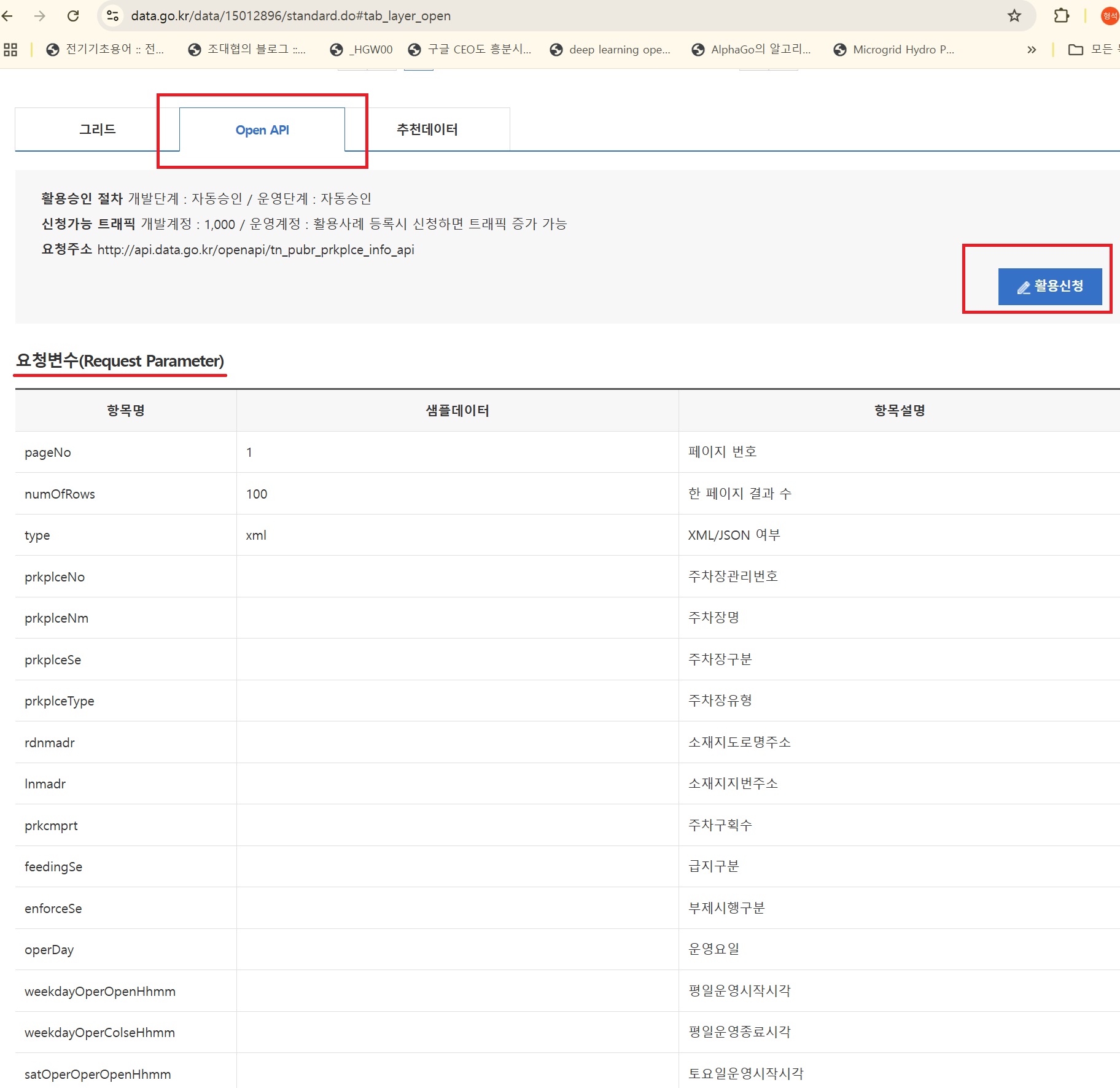
Task: Open the browser extensions puzzle icon
Action: 1061,16
